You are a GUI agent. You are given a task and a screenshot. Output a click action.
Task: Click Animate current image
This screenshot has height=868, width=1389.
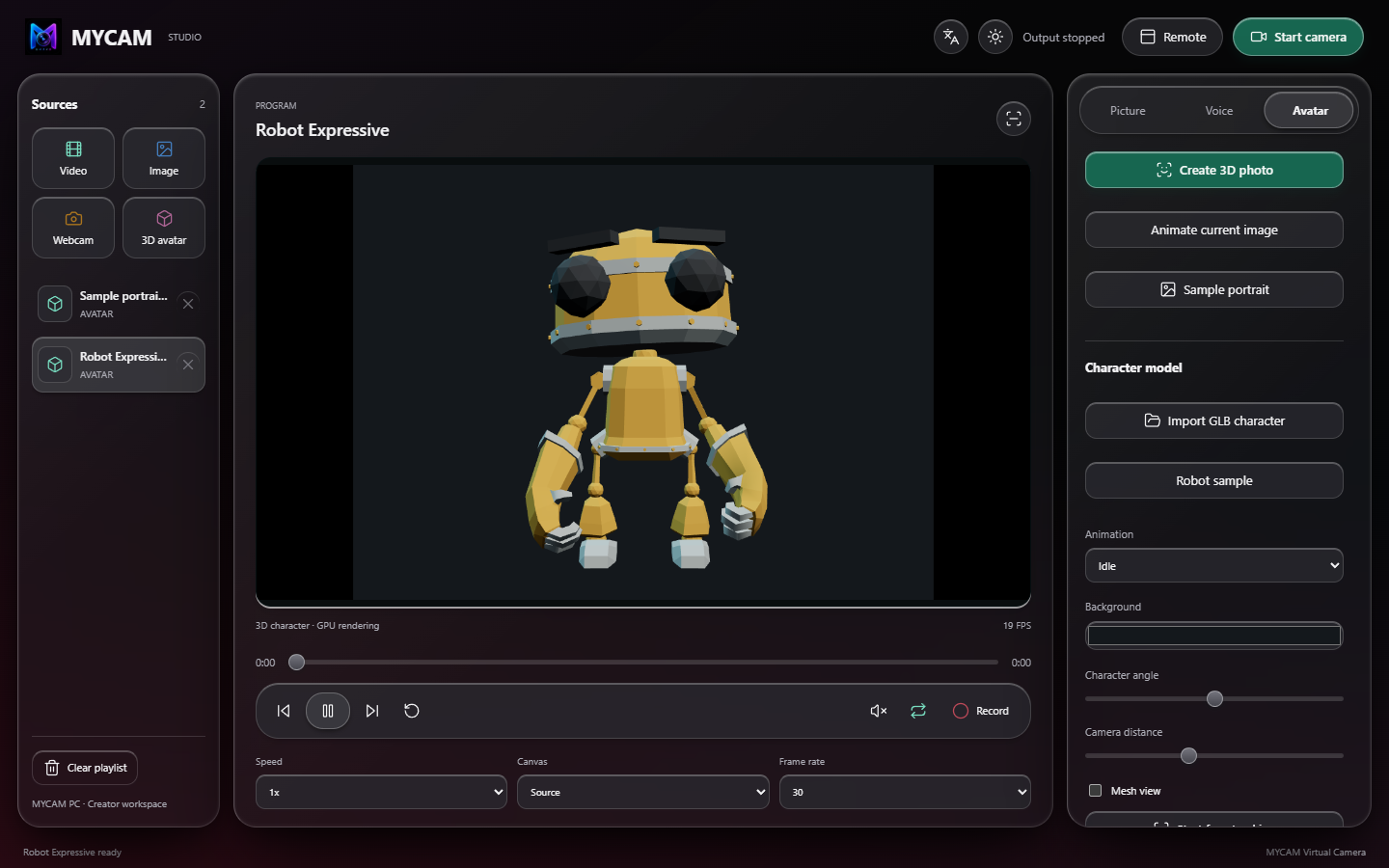click(1214, 230)
